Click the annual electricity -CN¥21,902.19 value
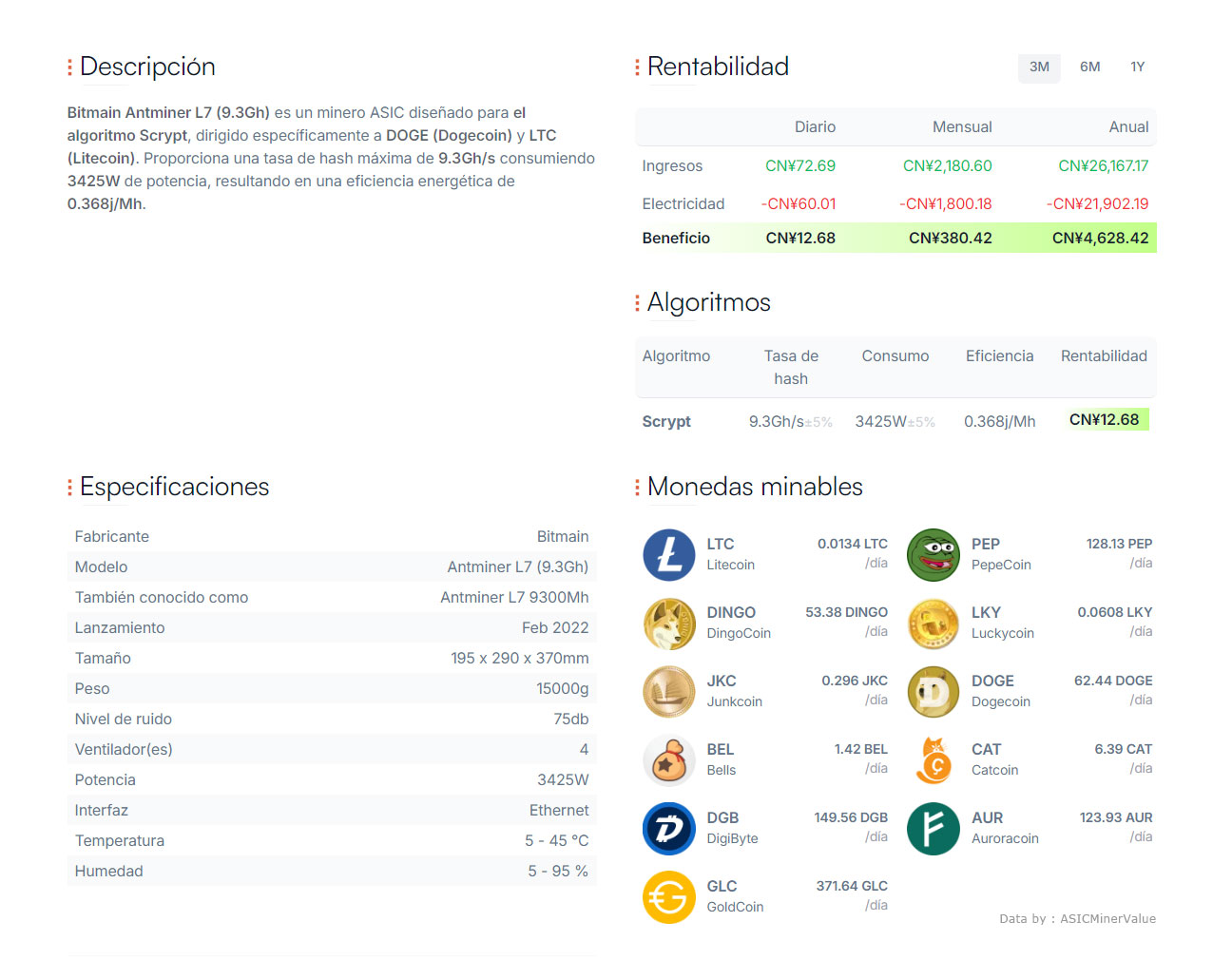The height and width of the screenshot is (979, 1232). click(x=1098, y=204)
